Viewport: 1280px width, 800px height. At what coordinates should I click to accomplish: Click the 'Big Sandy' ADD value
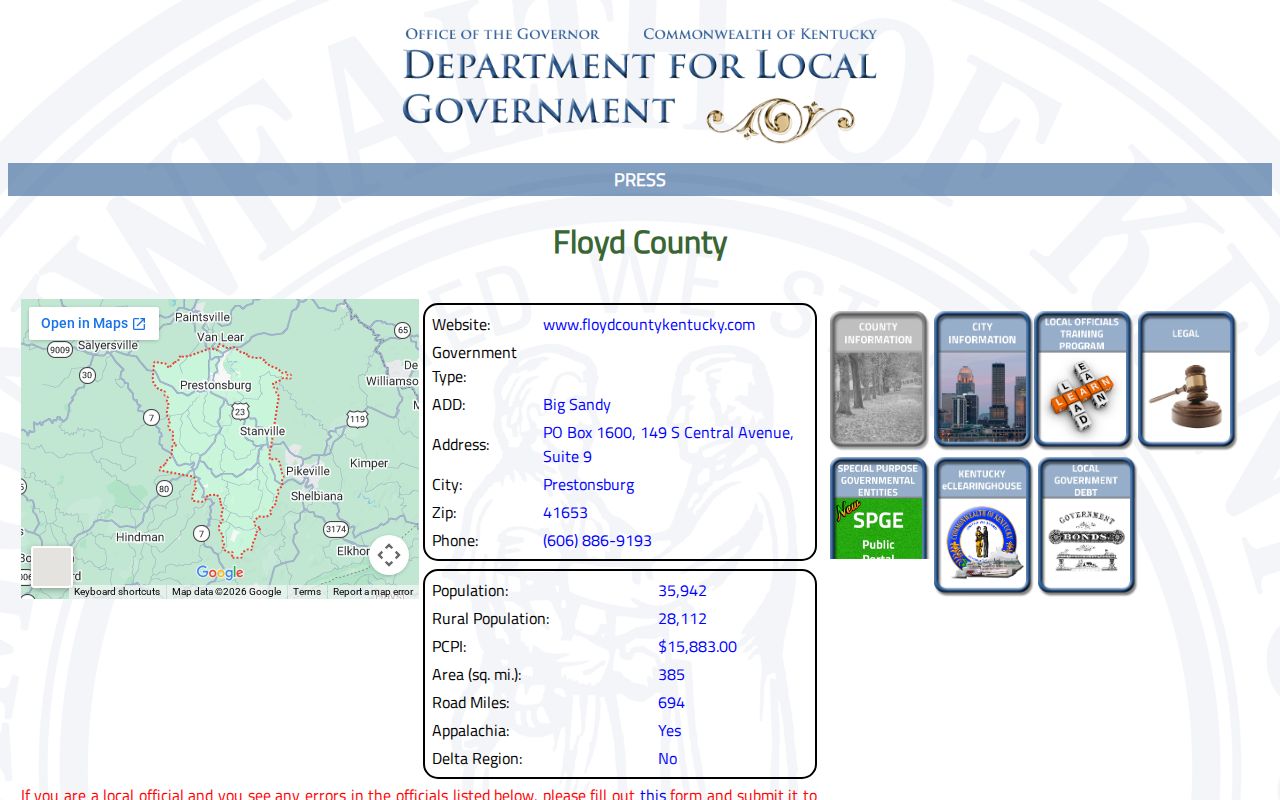tap(577, 405)
